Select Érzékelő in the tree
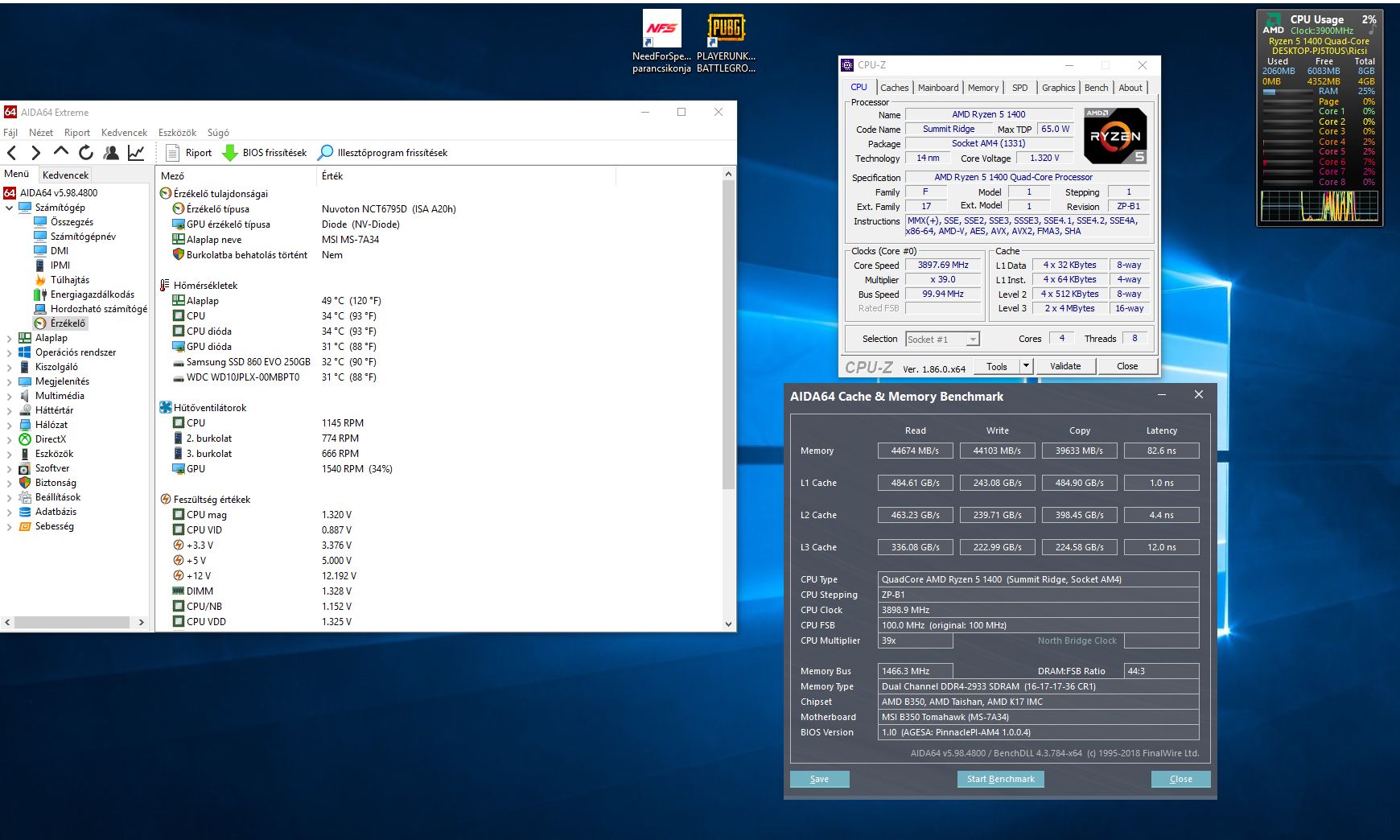This screenshot has width=1400, height=840. point(60,323)
